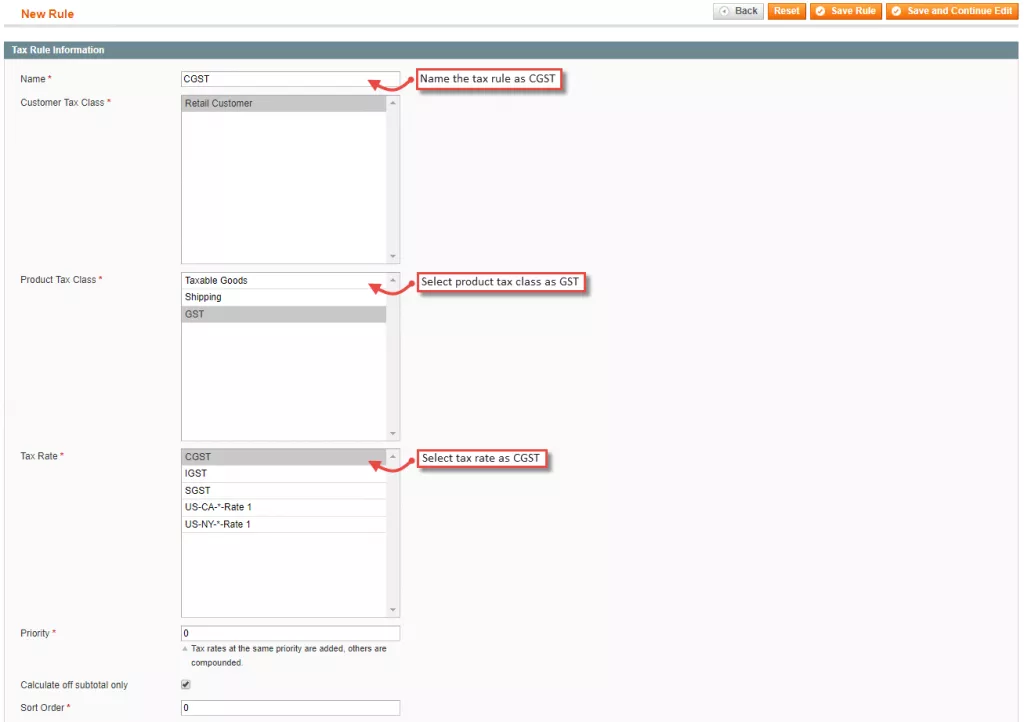Viewport: 1024px width, 722px height.
Task: Click the Save Rule button
Action: pyautogui.click(x=846, y=11)
